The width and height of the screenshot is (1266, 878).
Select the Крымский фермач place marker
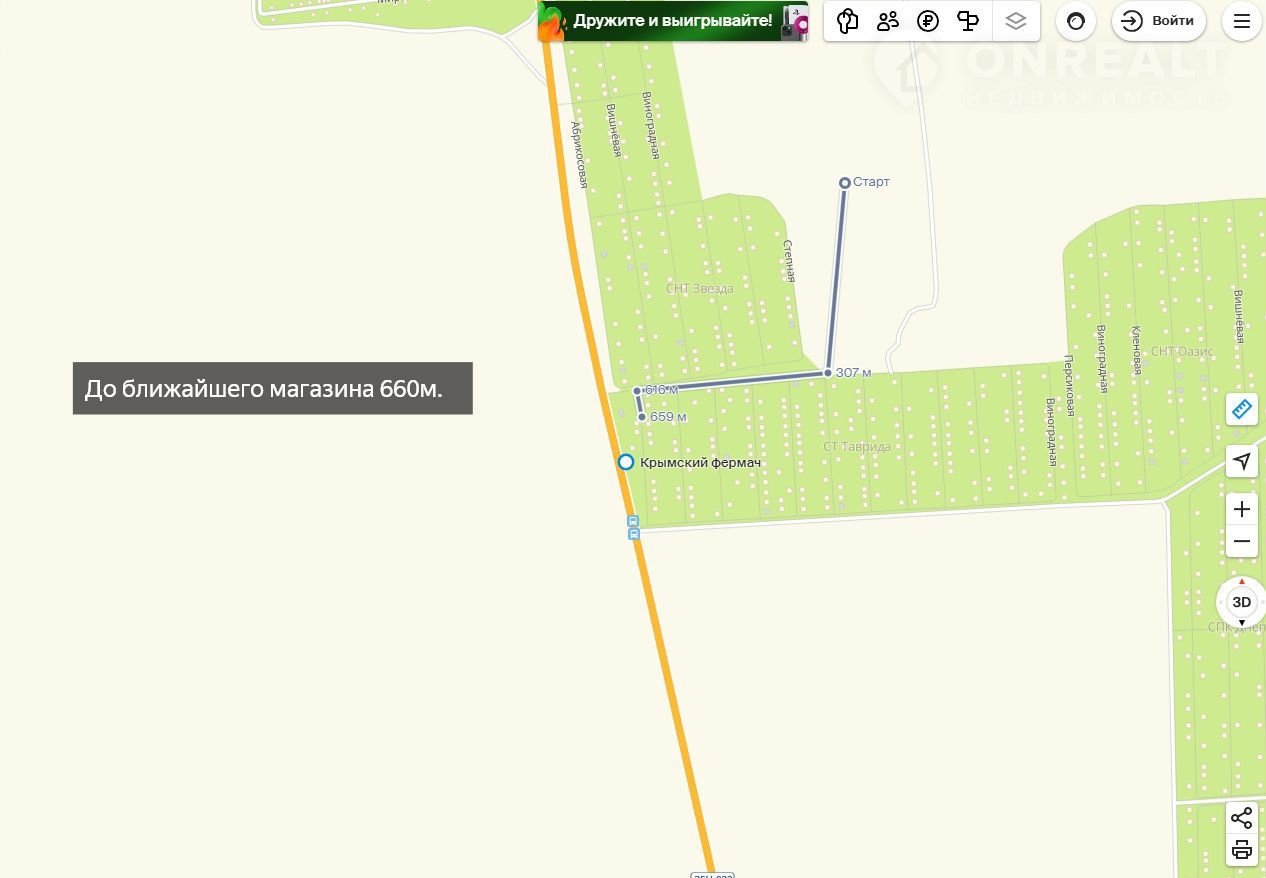point(626,462)
